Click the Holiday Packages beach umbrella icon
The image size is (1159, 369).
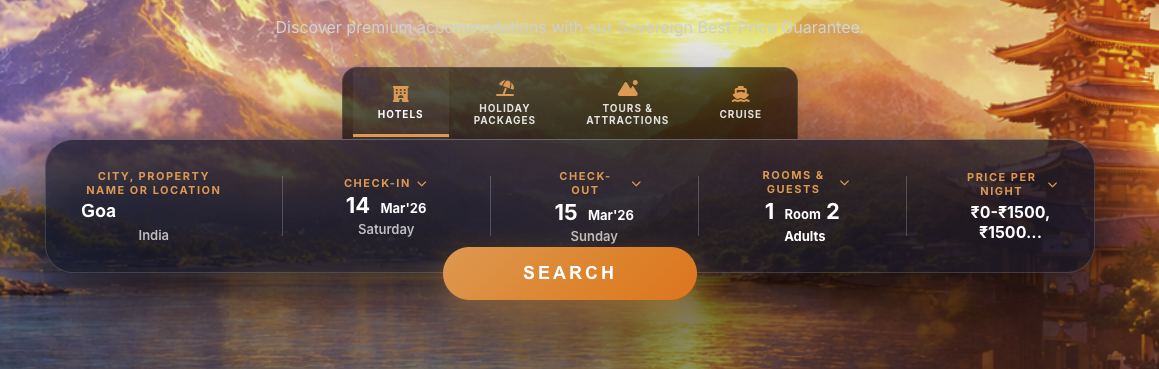click(x=506, y=89)
